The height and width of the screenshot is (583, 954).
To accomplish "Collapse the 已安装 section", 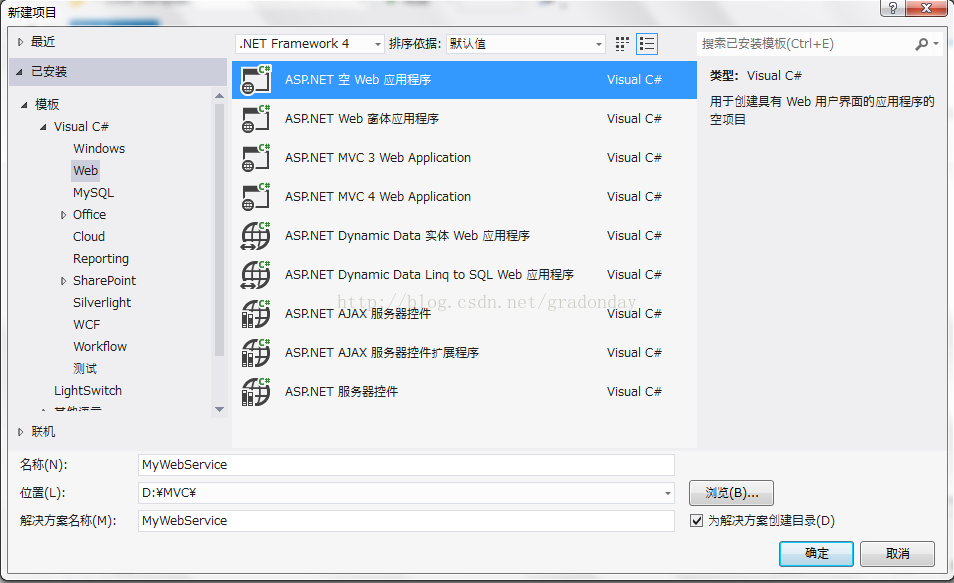I will (x=19, y=72).
